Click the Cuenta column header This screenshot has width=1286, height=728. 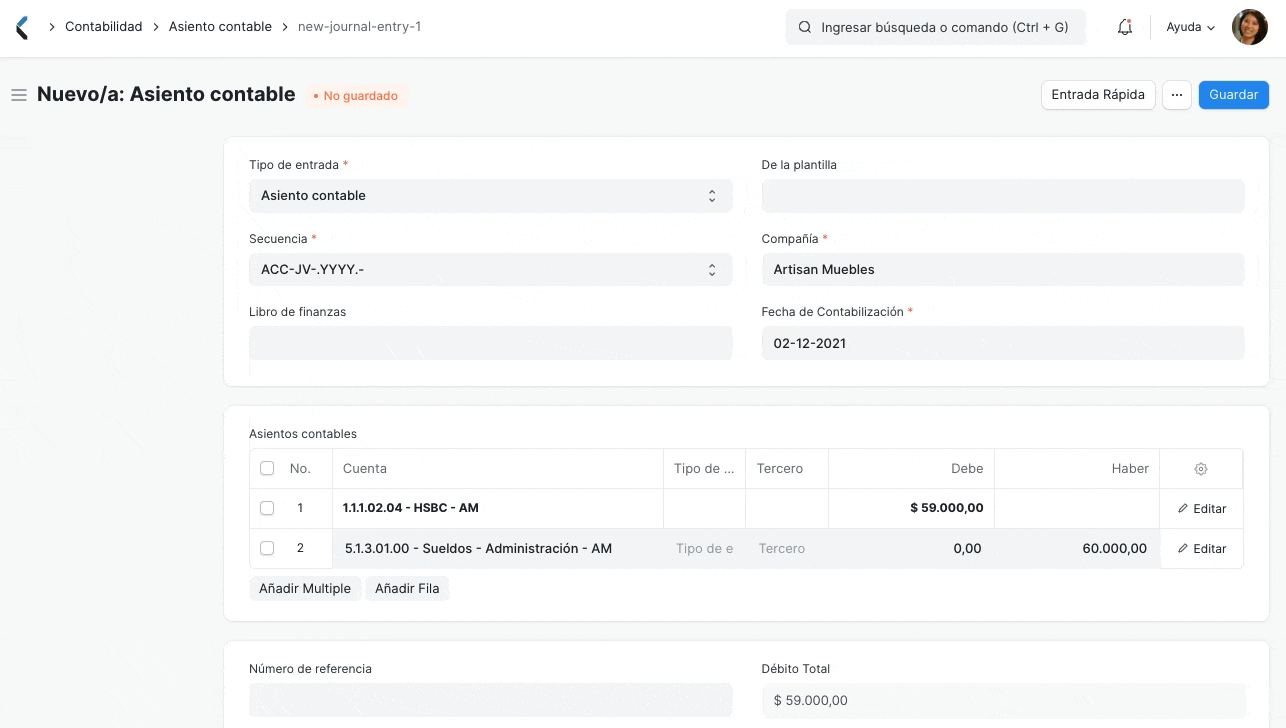click(498, 469)
